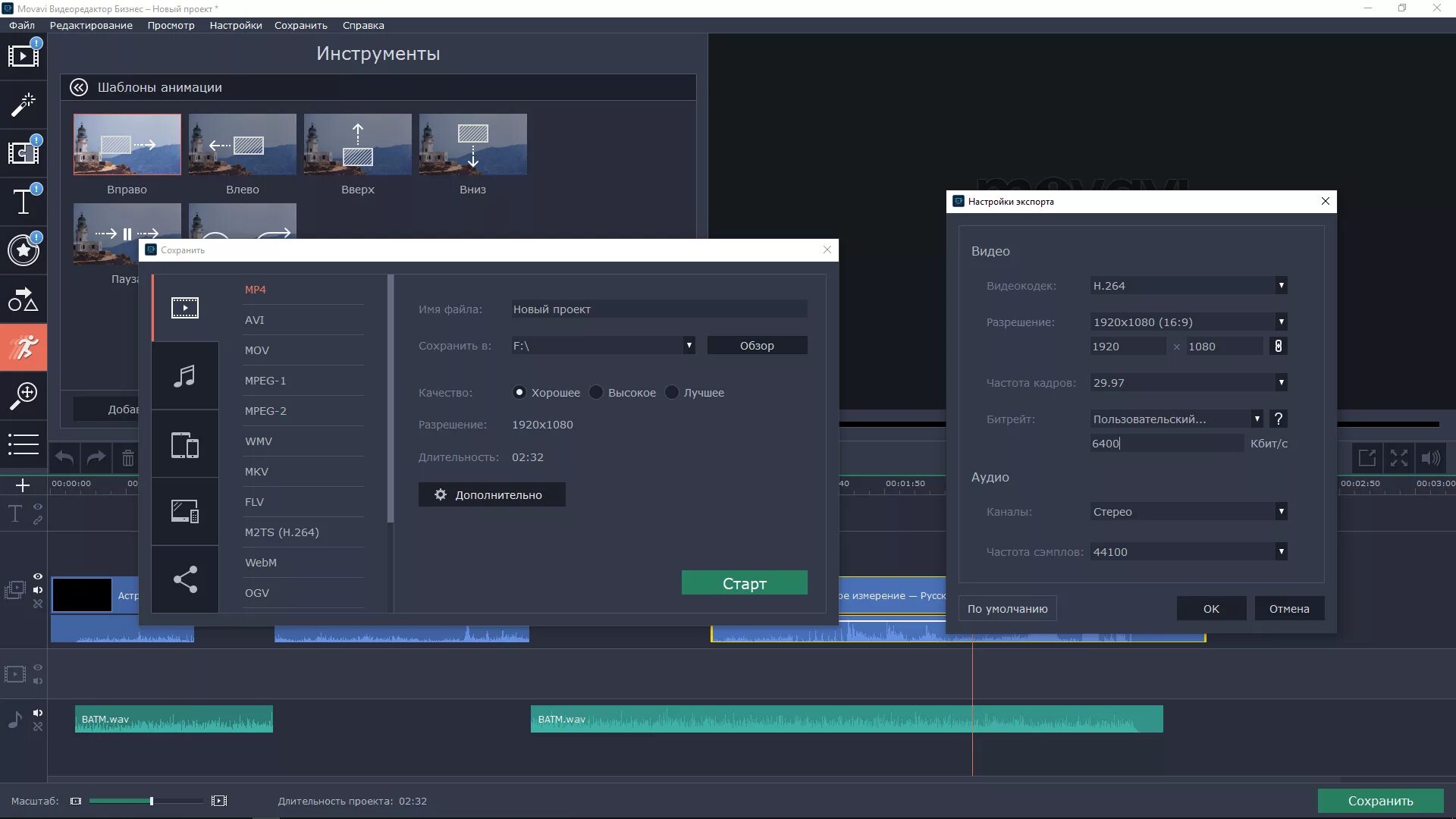The image size is (1456, 819).
Task: Choose MKV format from list
Action: (x=256, y=472)
